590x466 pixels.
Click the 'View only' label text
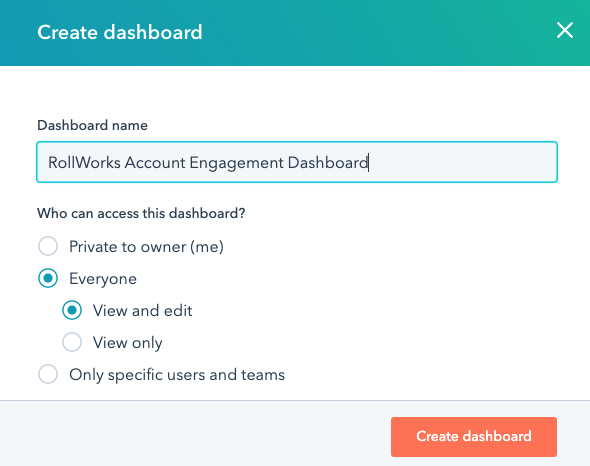pos(128,343)
